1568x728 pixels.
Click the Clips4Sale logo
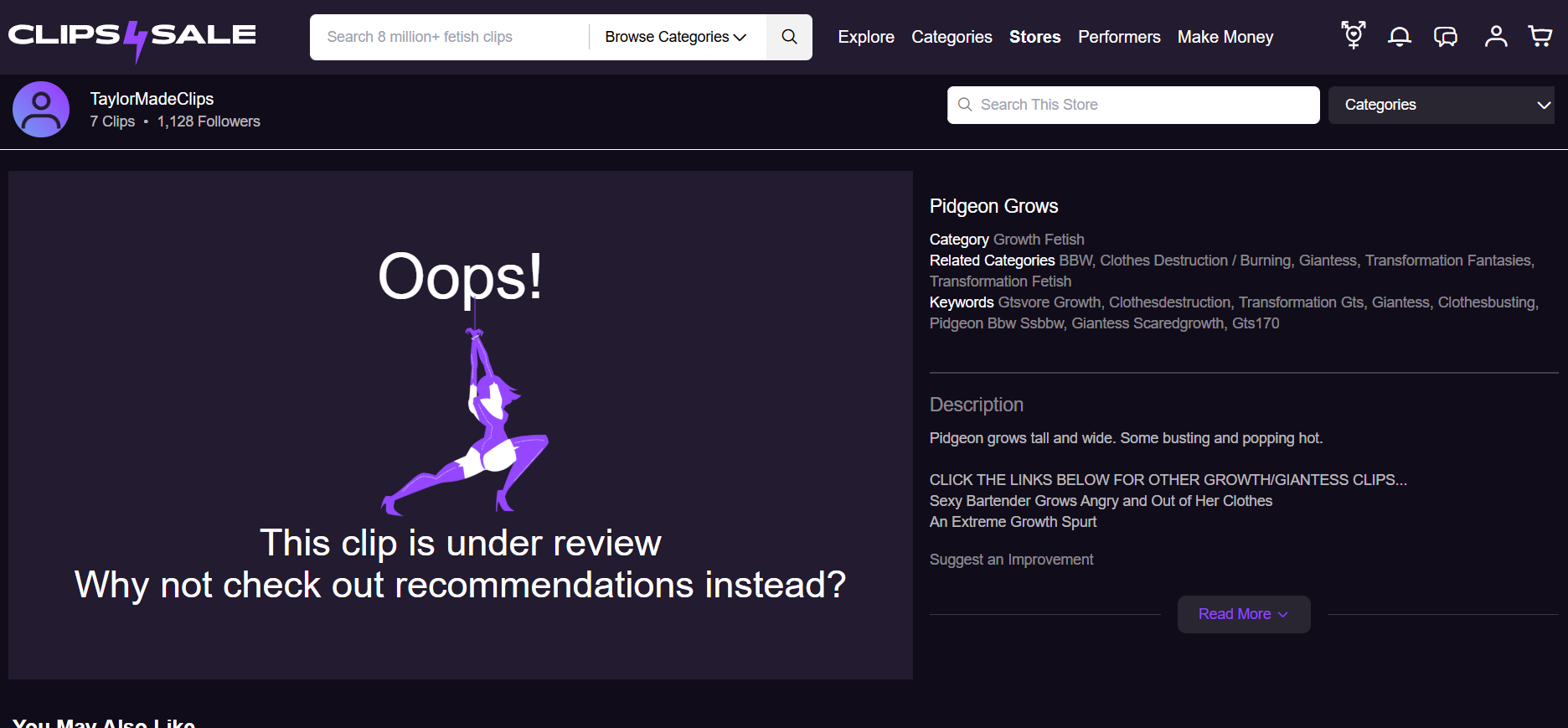click(x=132, y=37)
